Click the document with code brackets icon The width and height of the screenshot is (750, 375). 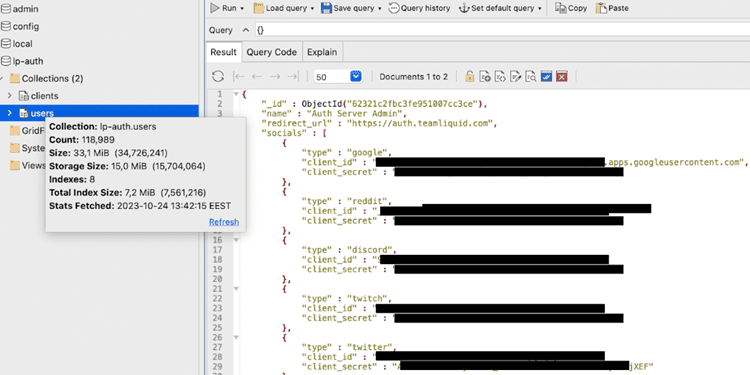tap(500, 77)
